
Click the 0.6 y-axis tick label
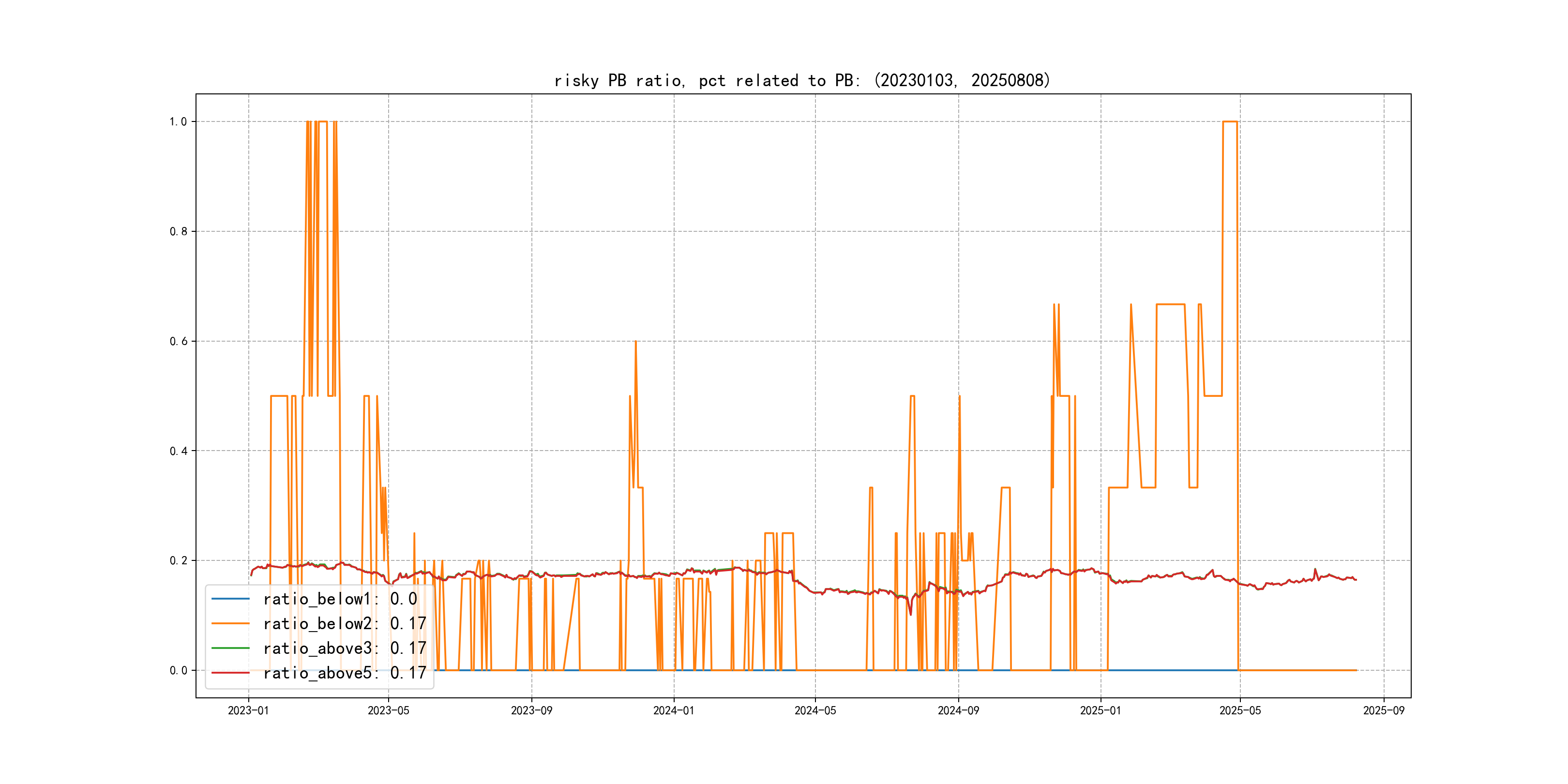click(x=178, y=342)
